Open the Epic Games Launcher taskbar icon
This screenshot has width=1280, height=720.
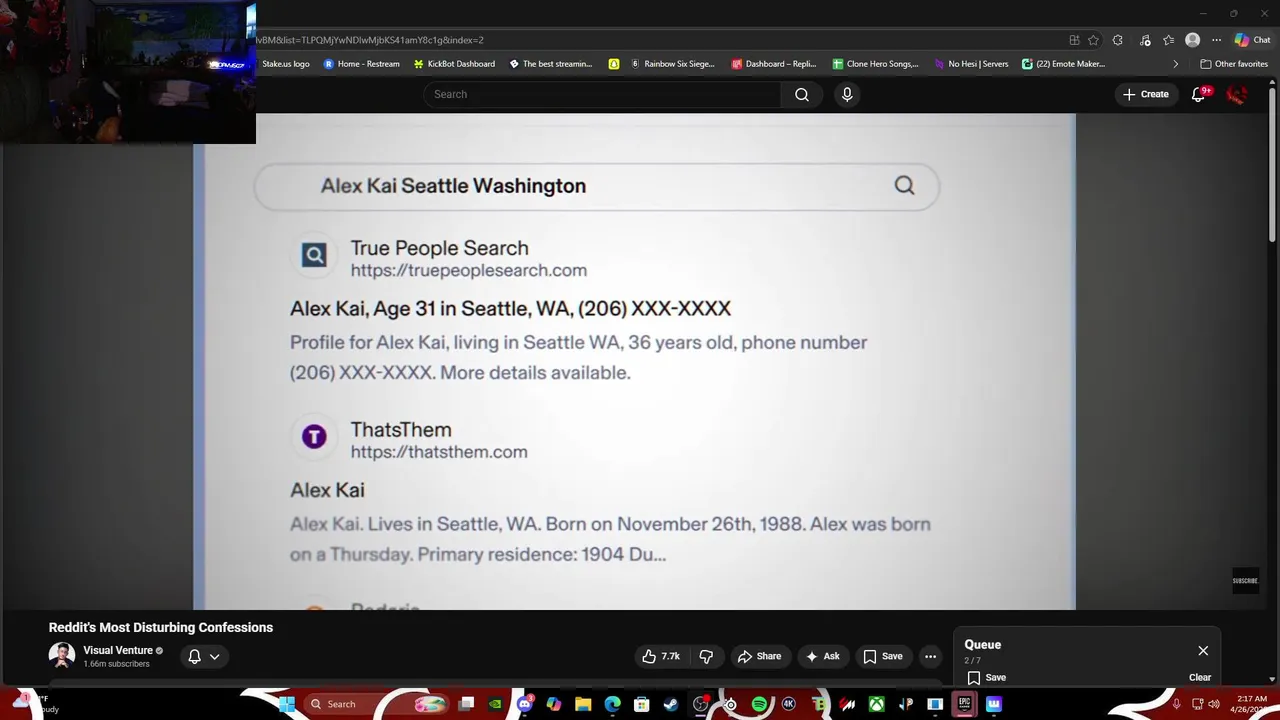(964, 704)
